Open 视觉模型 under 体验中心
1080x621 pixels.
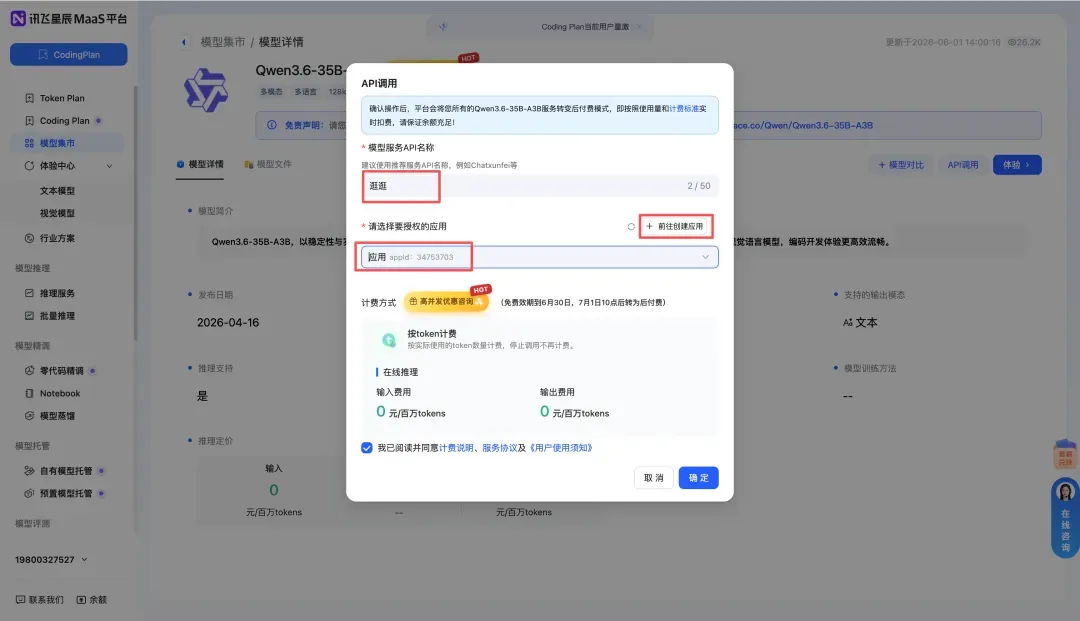(57, 213)
